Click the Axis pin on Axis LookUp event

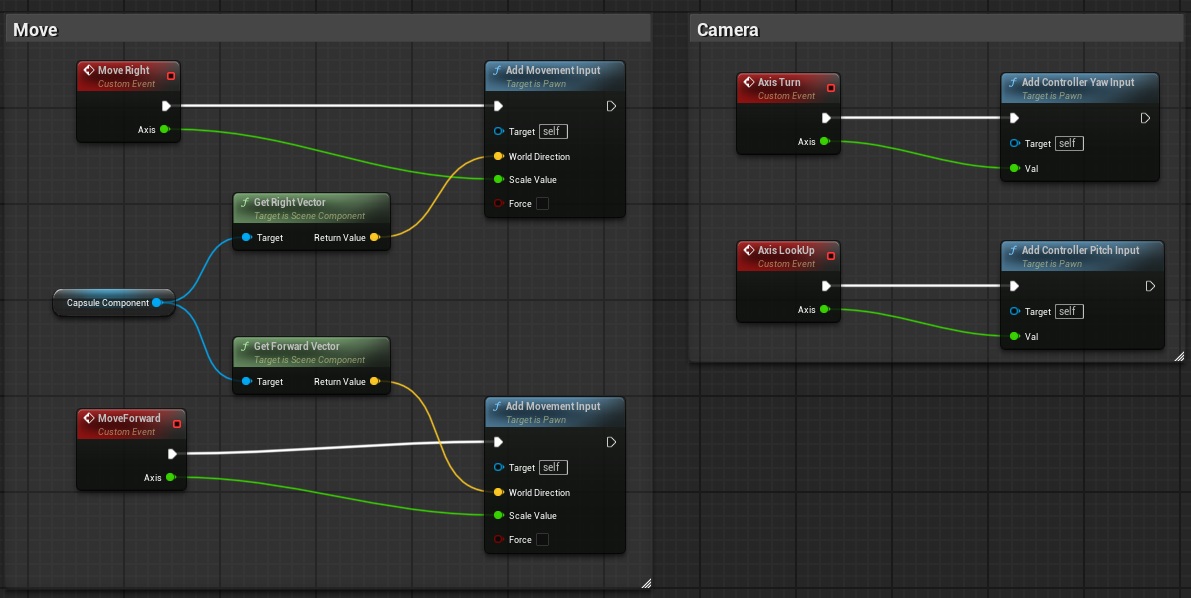tap(824, 309)
